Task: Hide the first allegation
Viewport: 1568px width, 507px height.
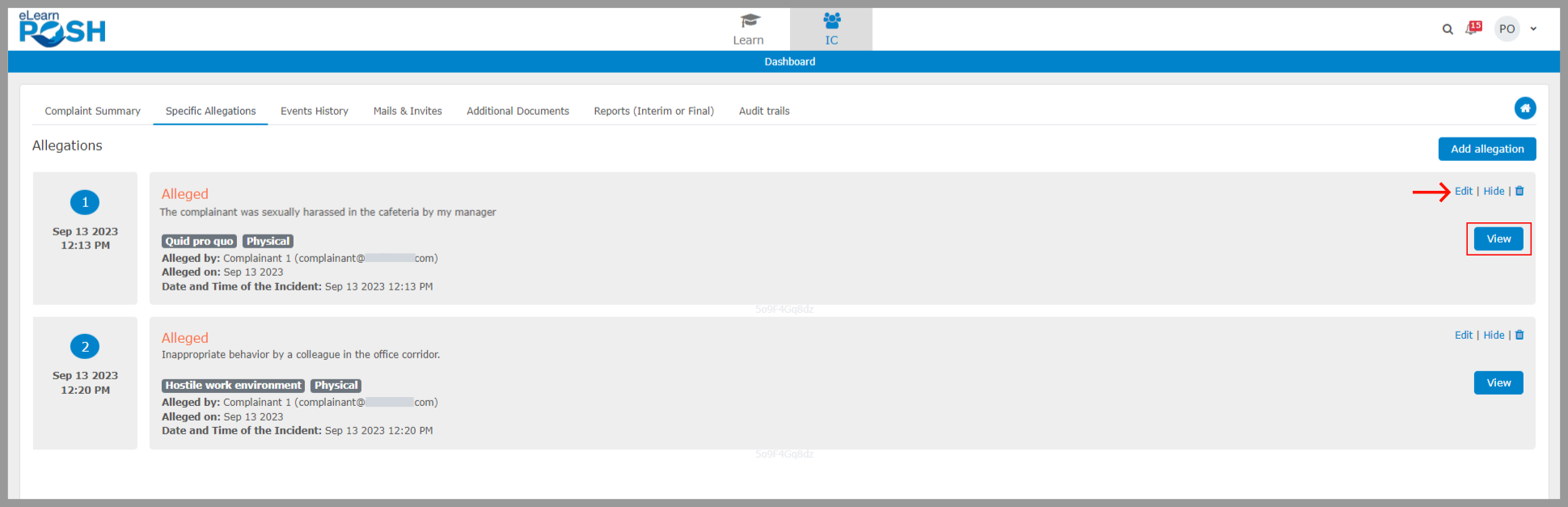Action: click(x=1494, y=192)
